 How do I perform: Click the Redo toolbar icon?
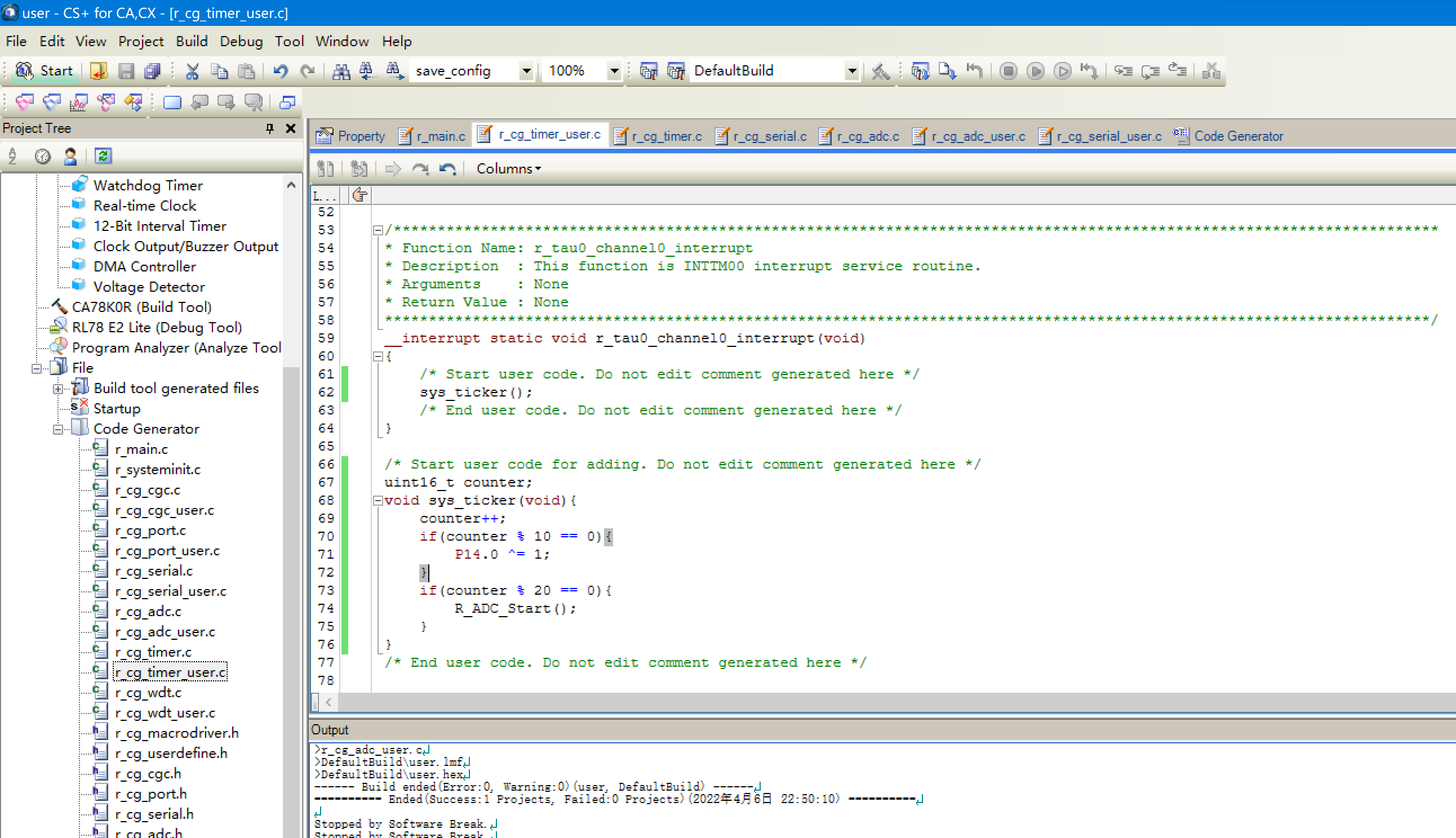pos(307,70)
